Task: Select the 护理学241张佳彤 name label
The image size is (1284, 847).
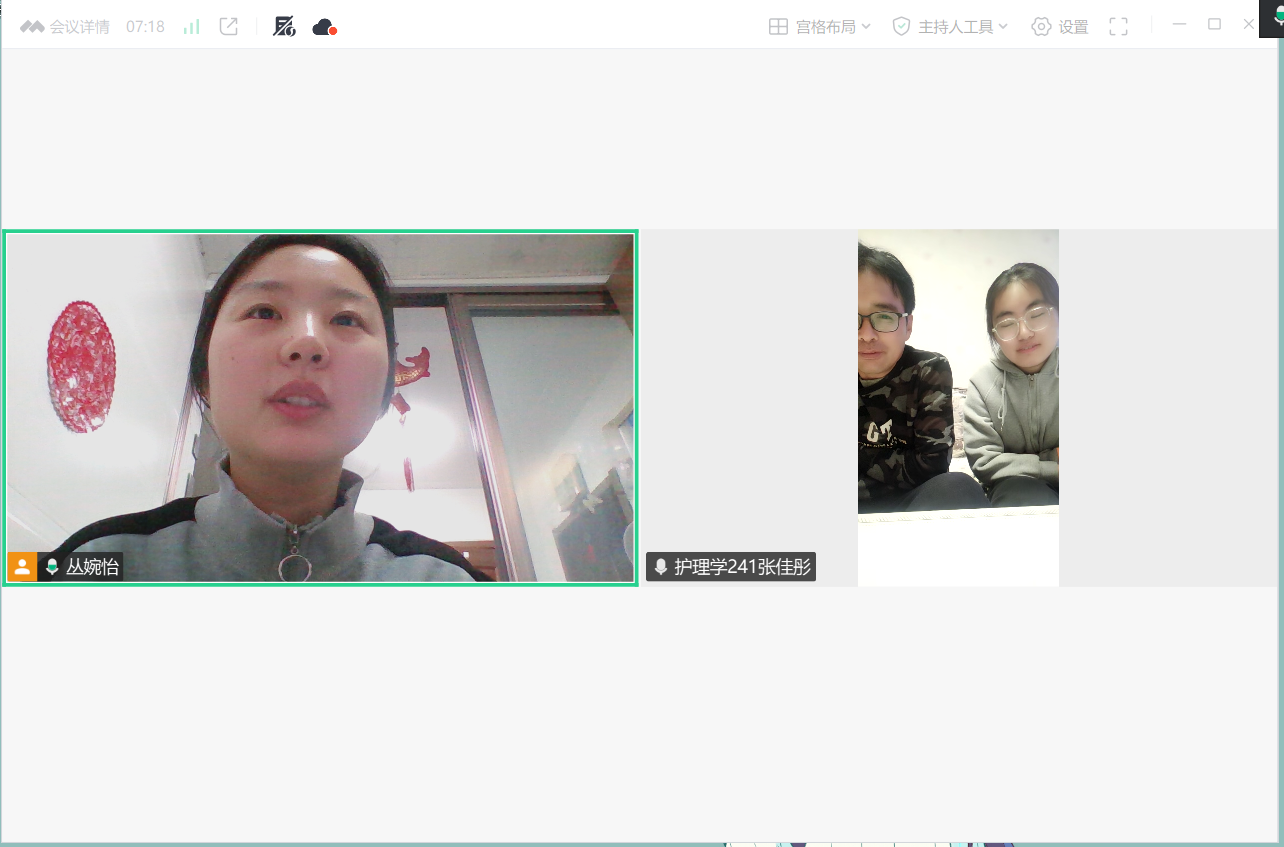Action: point(741,568)
